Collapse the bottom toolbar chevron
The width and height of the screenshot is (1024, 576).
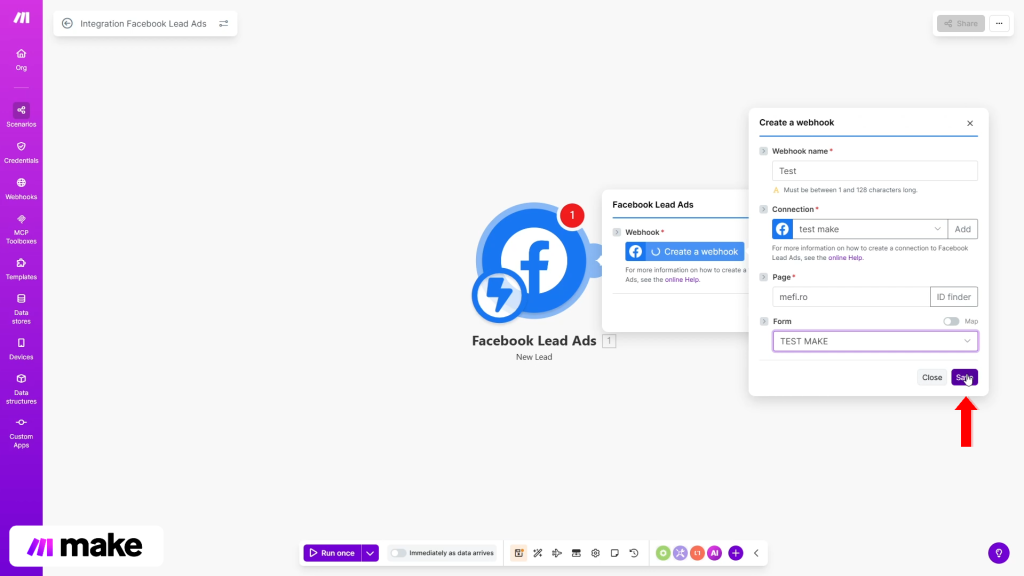pos(756,553)
